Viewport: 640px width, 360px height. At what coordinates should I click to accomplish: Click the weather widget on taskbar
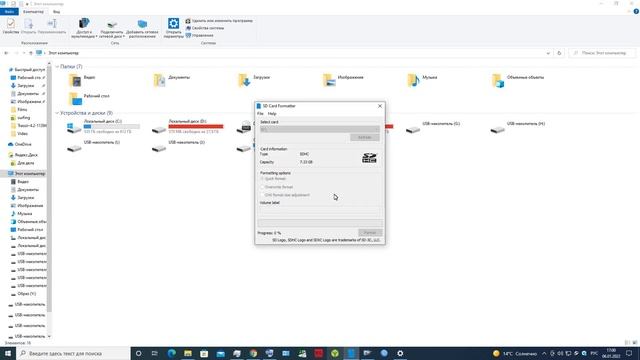pos(515,353)
